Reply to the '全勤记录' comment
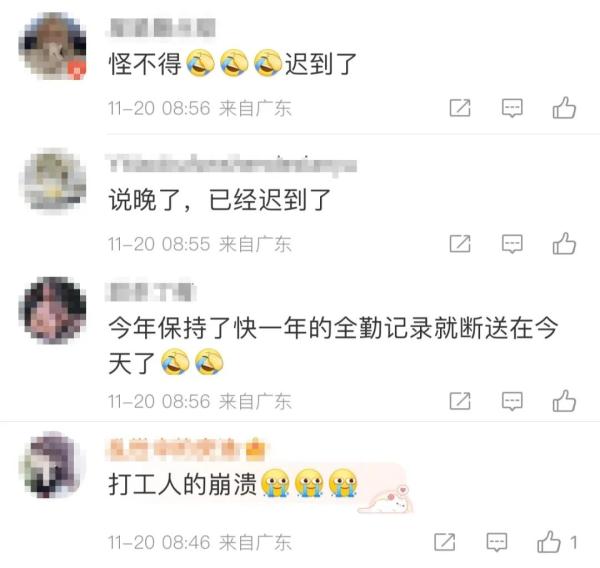 [512, 401]
